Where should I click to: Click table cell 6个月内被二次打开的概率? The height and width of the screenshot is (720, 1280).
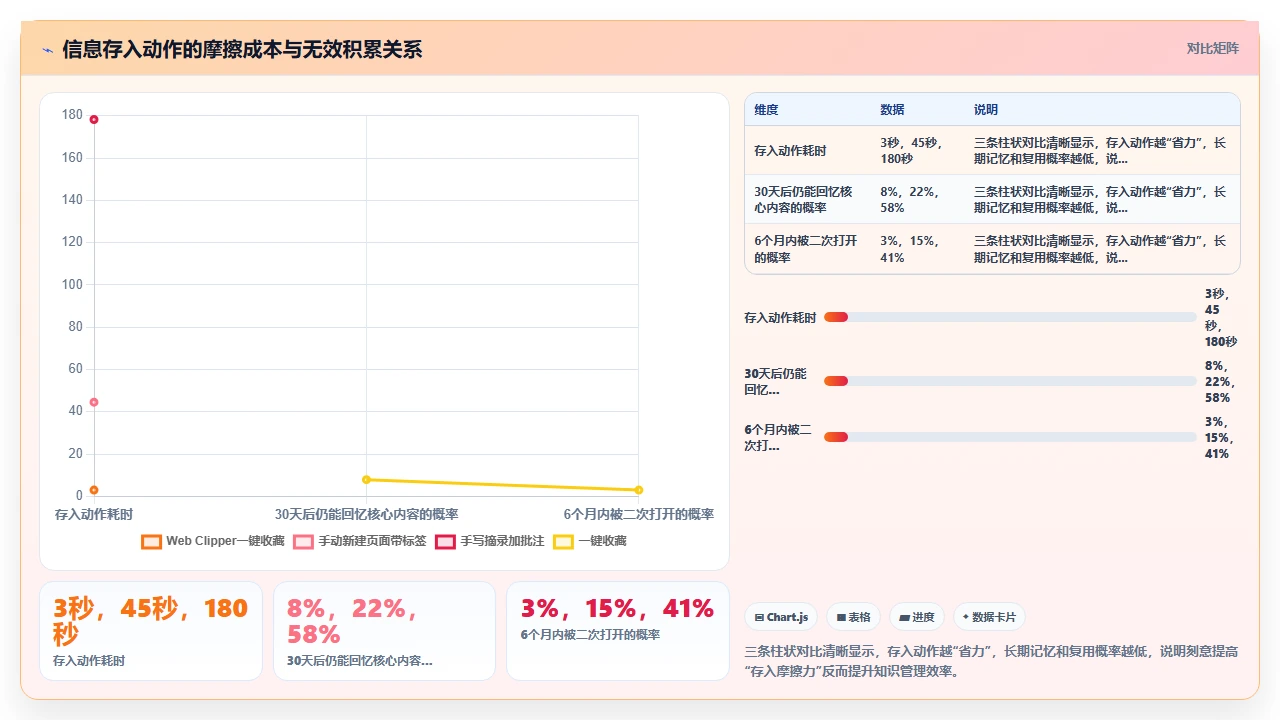pyautogui.click(x=806, y=250)
